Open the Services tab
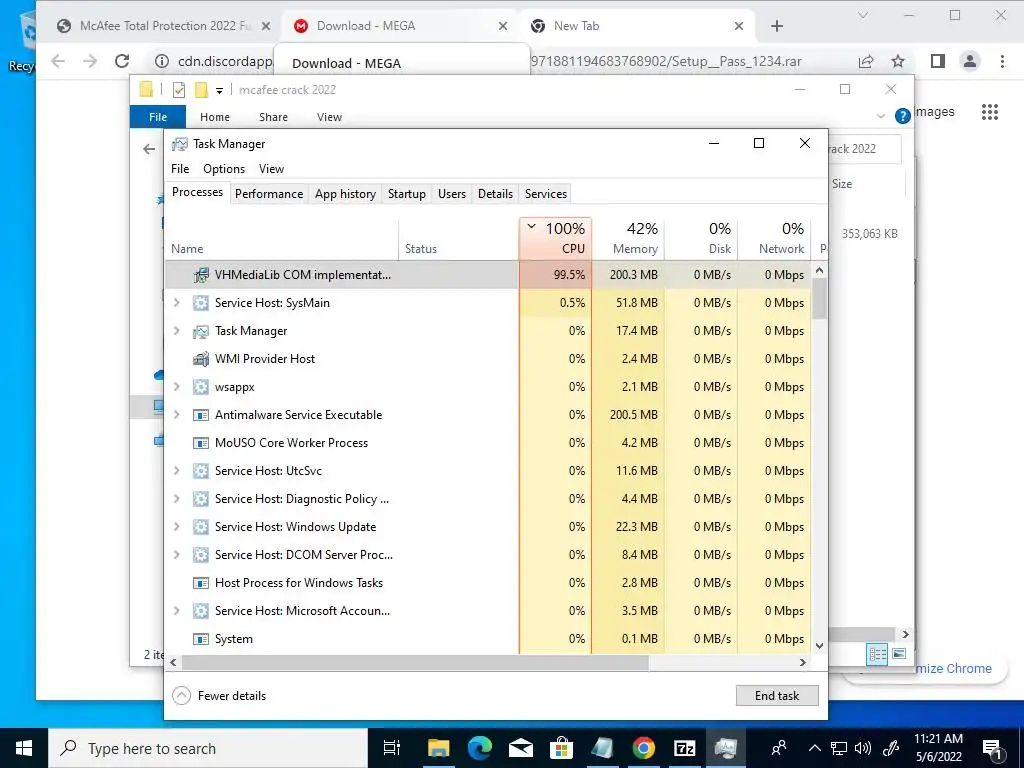The image size is (1024, 768). [x=546, y=194]
